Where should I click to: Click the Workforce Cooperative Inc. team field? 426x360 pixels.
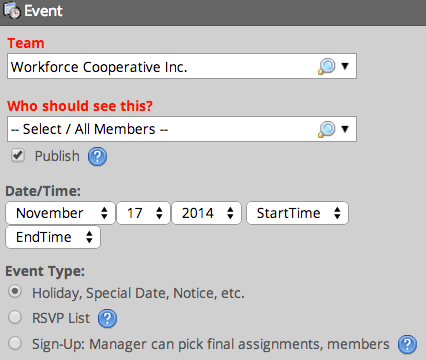tap(182, 66)
